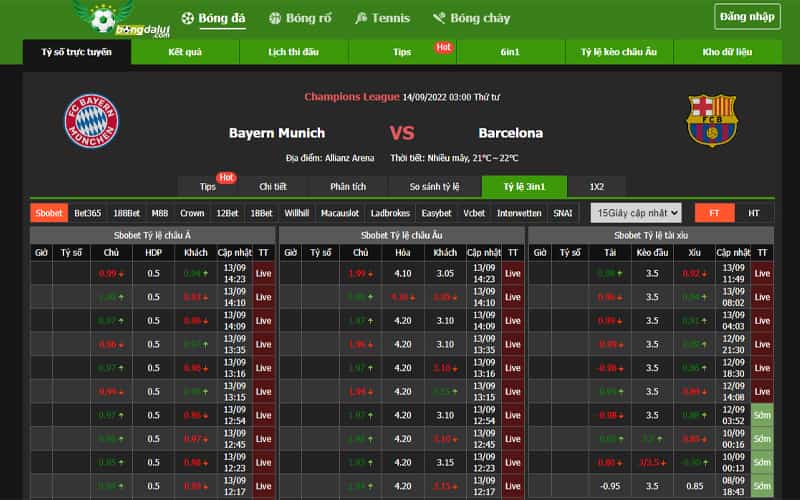Click the Địa điểm: Allianz Arena text
The width and height of the screenshot is (800, 500).
[x=330, y=158]
